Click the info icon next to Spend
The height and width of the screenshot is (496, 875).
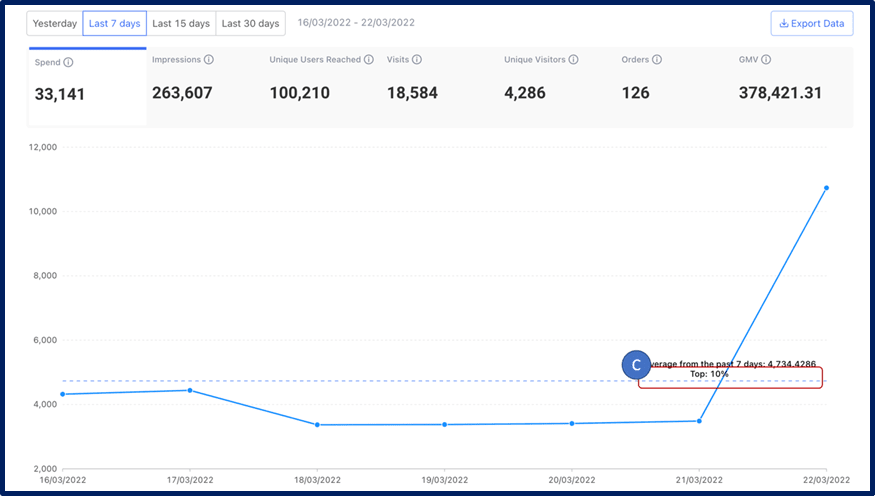click(x=68, y=62)
